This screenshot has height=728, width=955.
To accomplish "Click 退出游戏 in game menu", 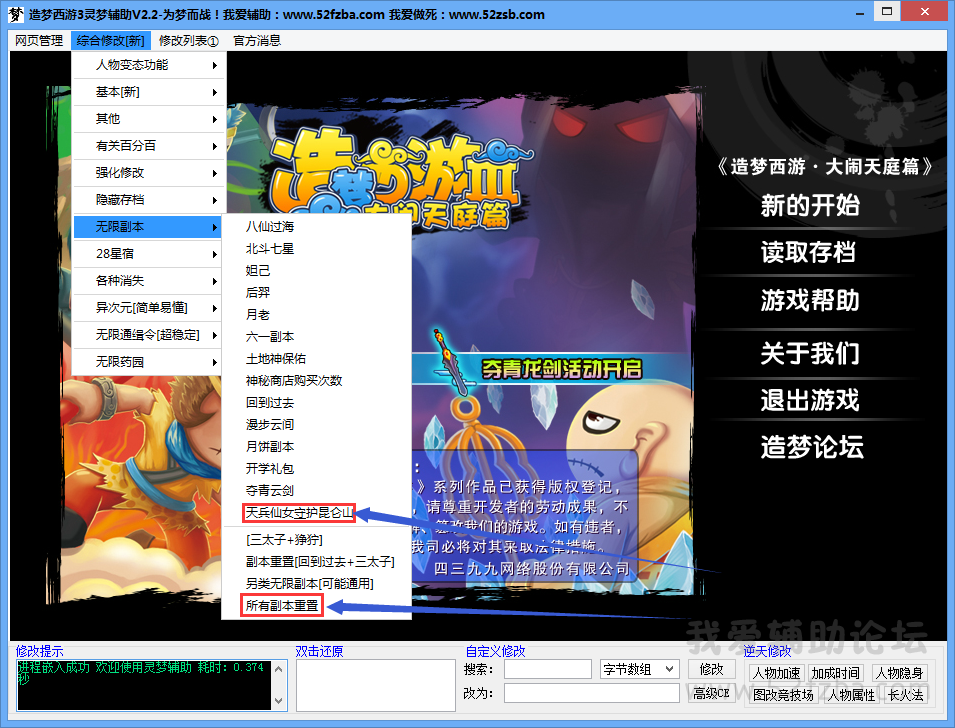I will pos(810,400).
